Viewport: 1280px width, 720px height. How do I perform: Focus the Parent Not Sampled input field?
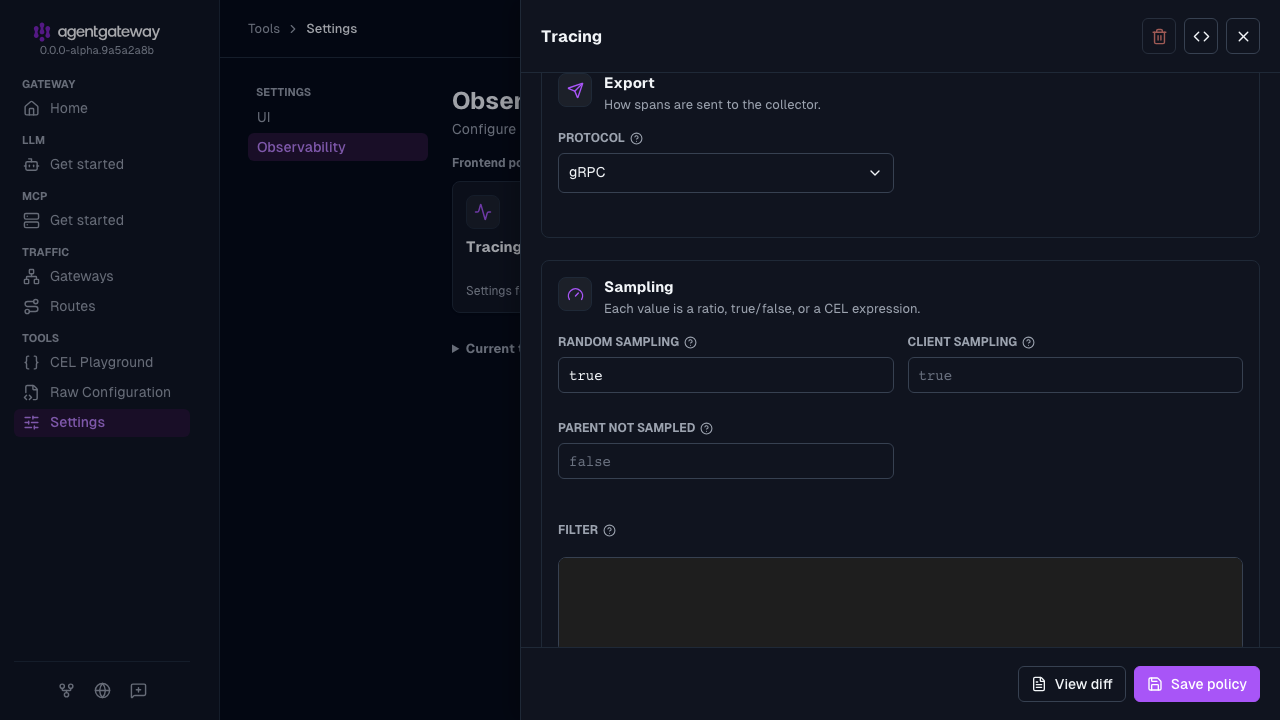pyautogui.click(x=726, y=461)
